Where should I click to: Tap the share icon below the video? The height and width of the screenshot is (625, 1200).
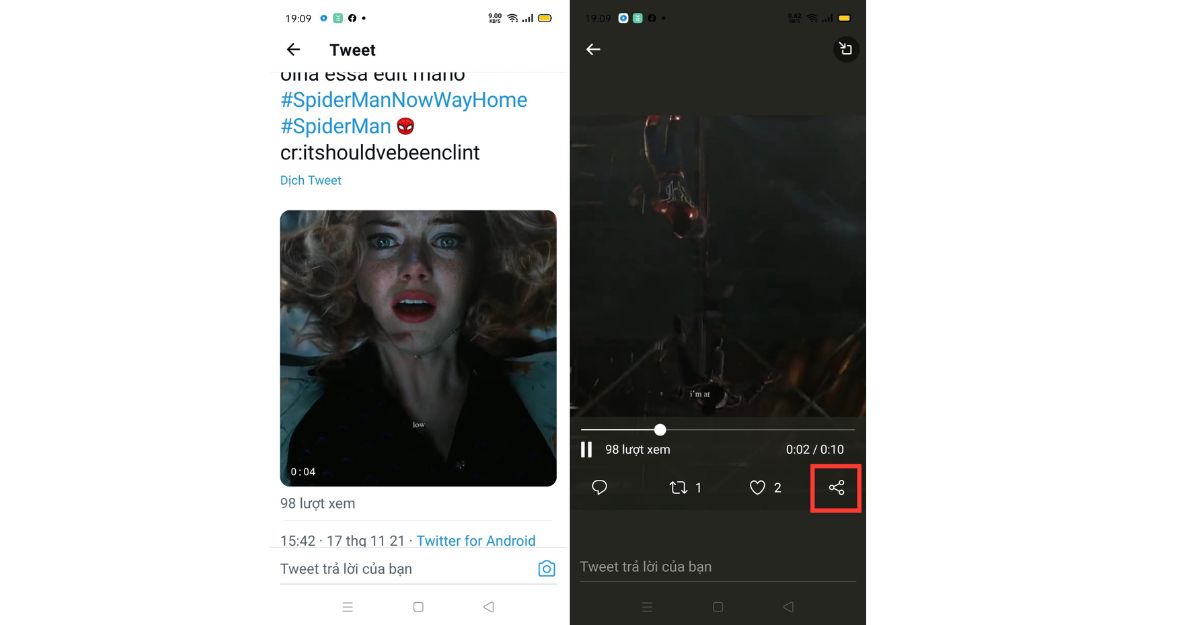pyautogui.click(x=837, y=488)
